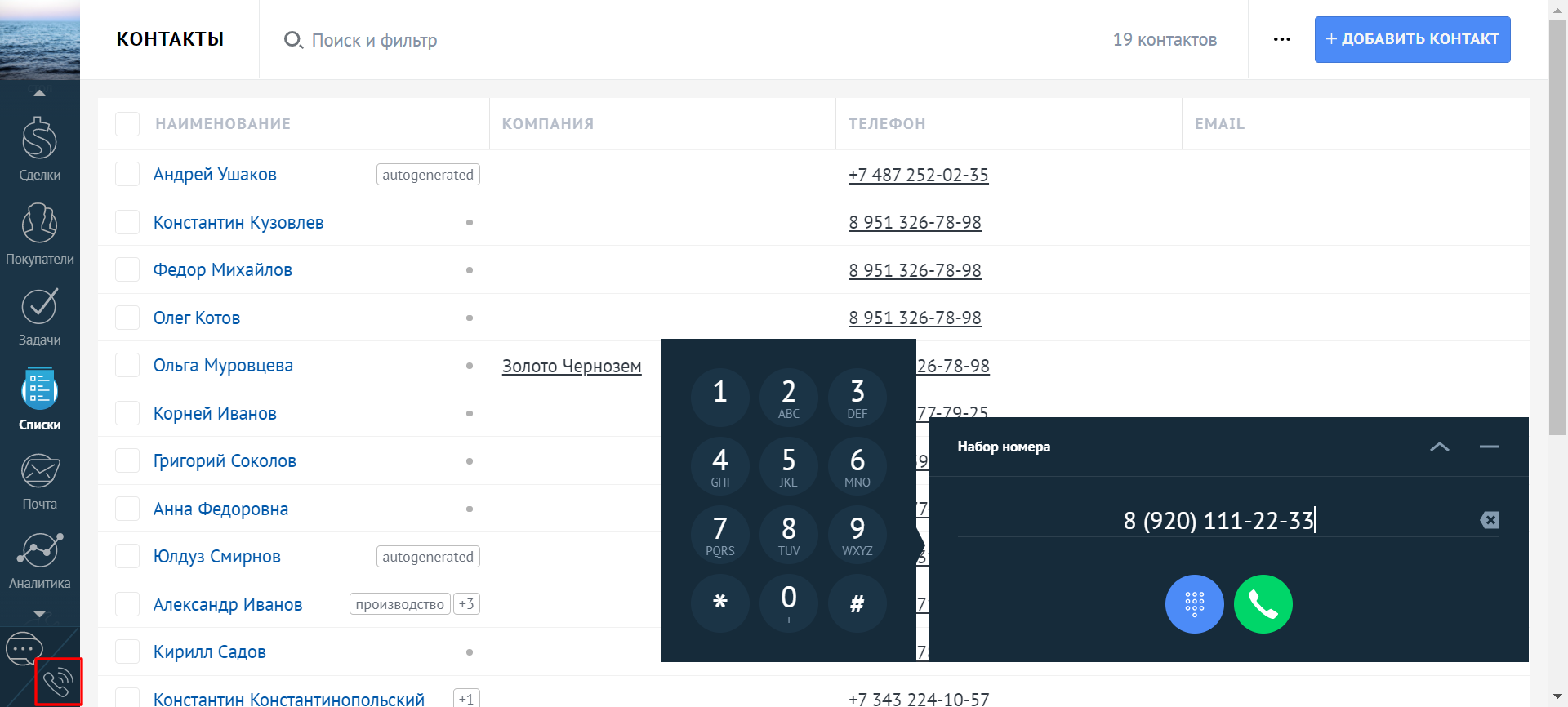Click the green call button
The image size is (1568, 707).
point(1263,604)
